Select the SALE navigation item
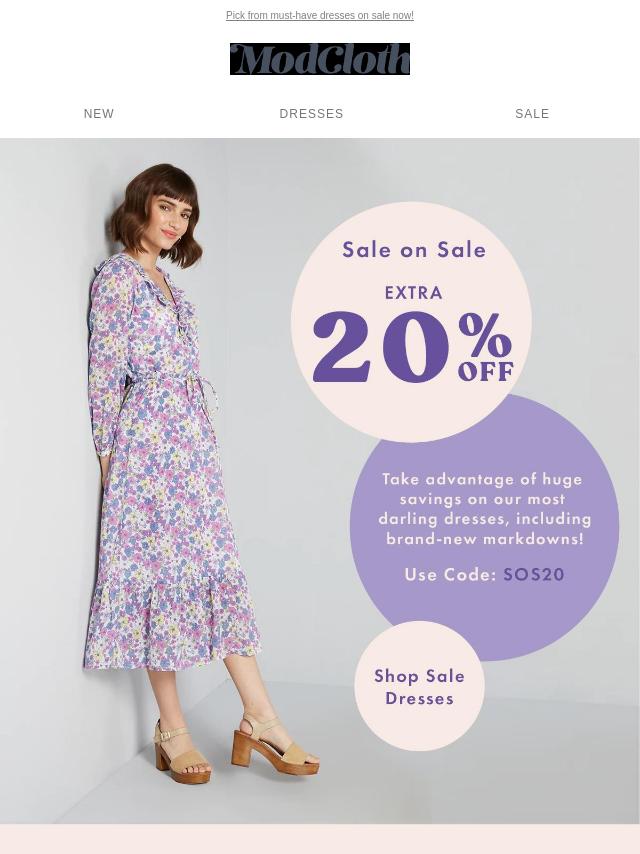The width and height of the screenshot is (640, 854). (532, 114)
